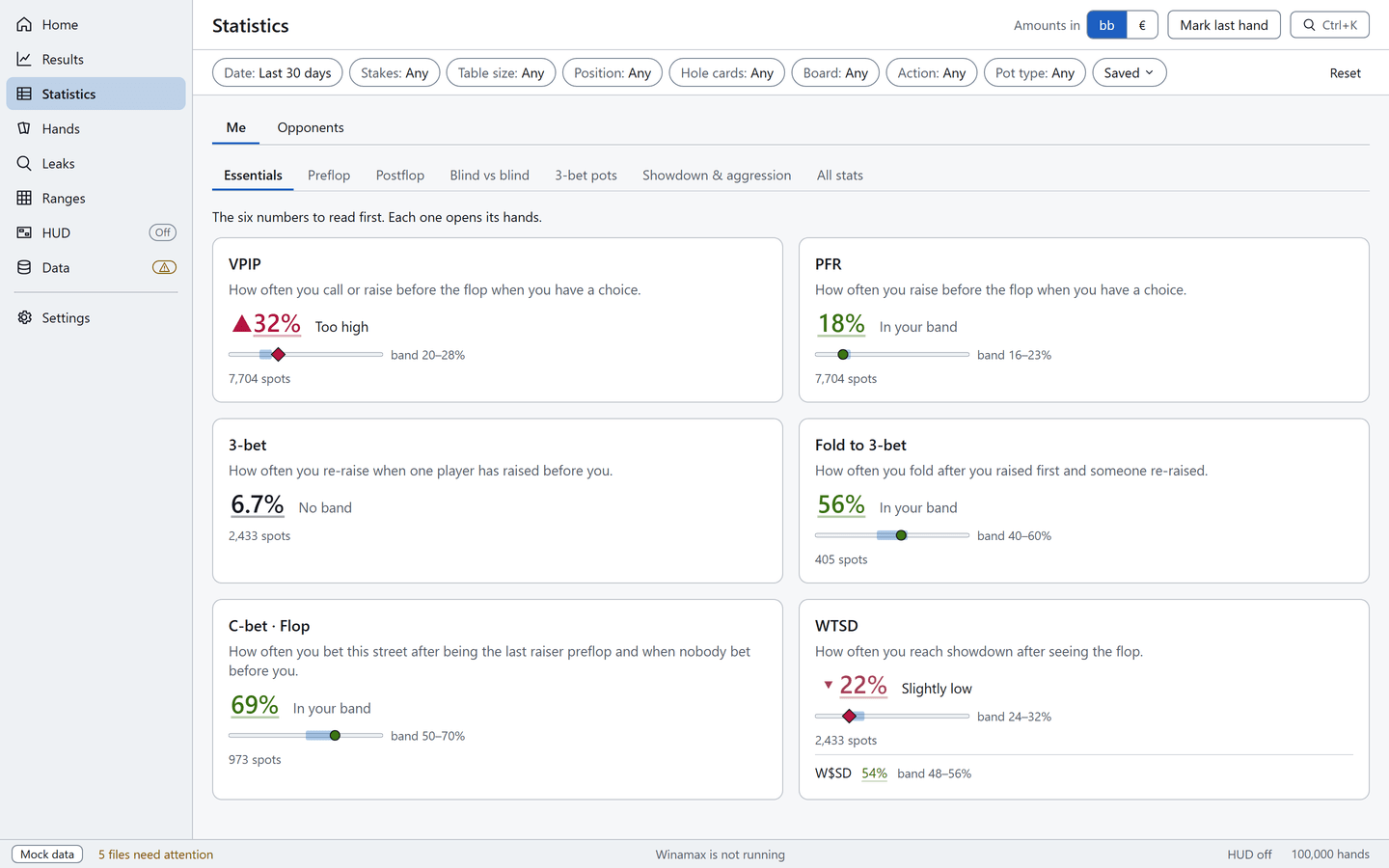Open the 5 files need attention link

pos(155,854)
